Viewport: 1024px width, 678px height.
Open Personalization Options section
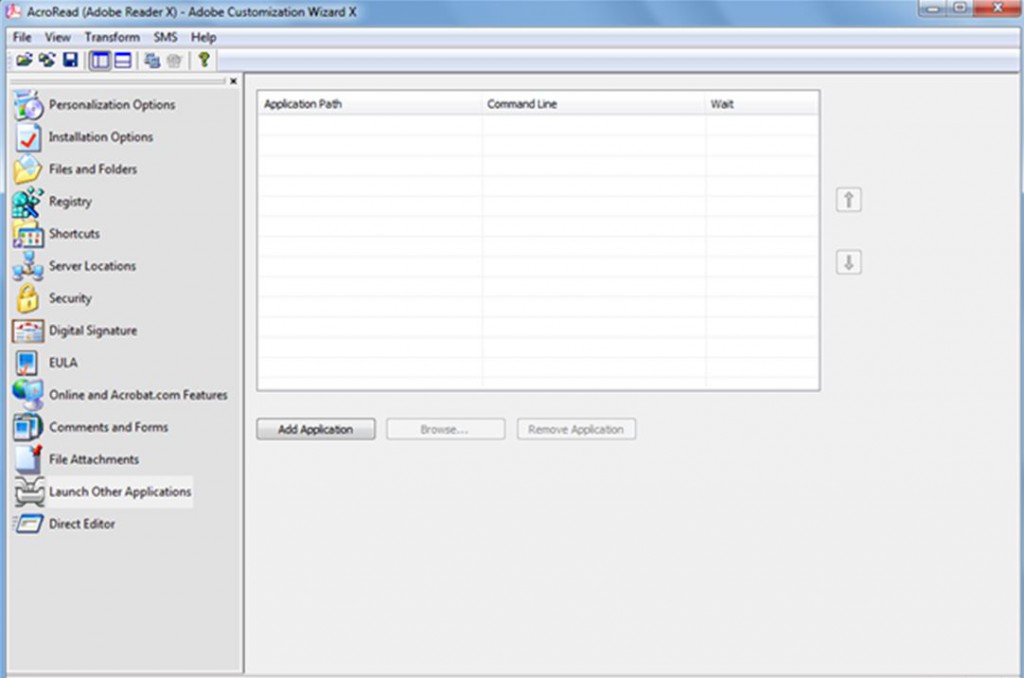[x=95, y=105]
